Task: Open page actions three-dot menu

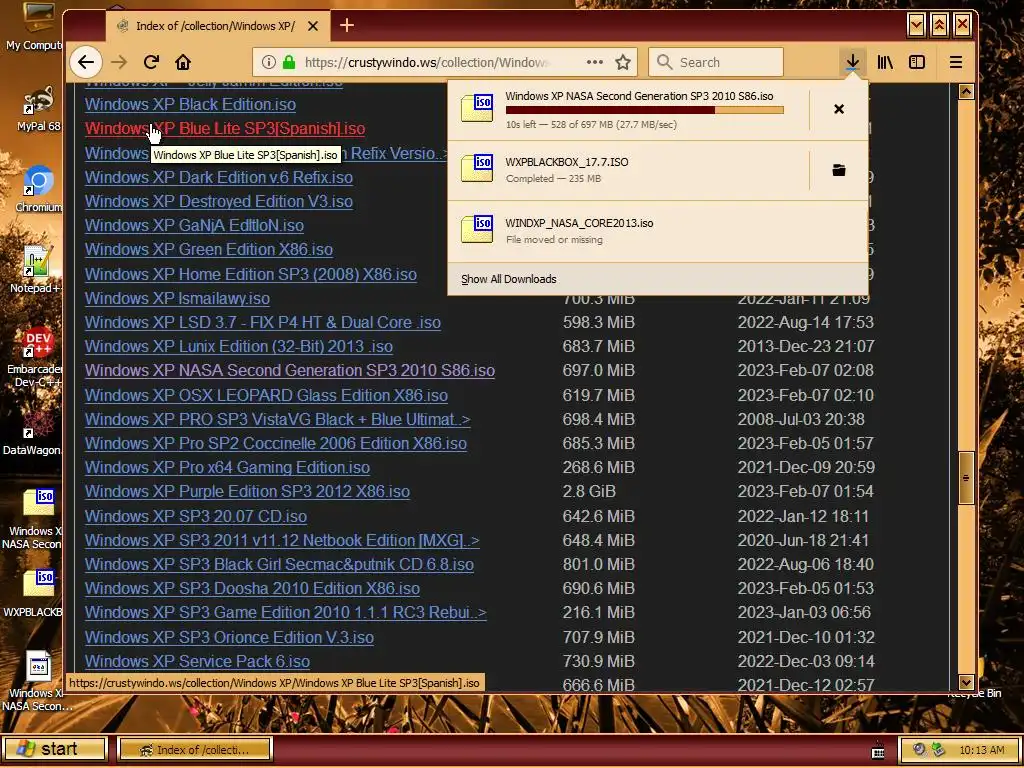Action: 594,62
